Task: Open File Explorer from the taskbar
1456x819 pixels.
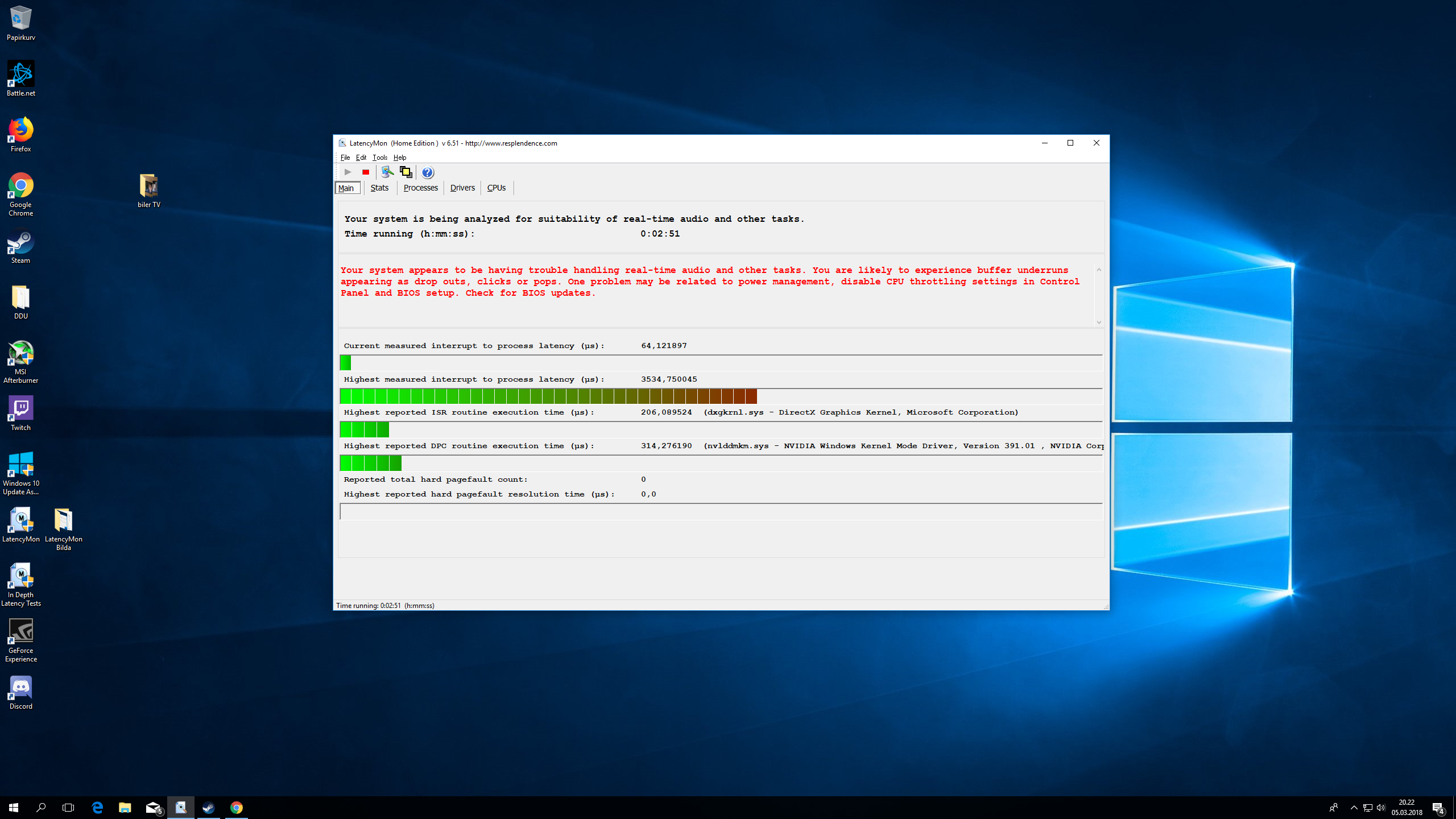Action: [125, 808]
